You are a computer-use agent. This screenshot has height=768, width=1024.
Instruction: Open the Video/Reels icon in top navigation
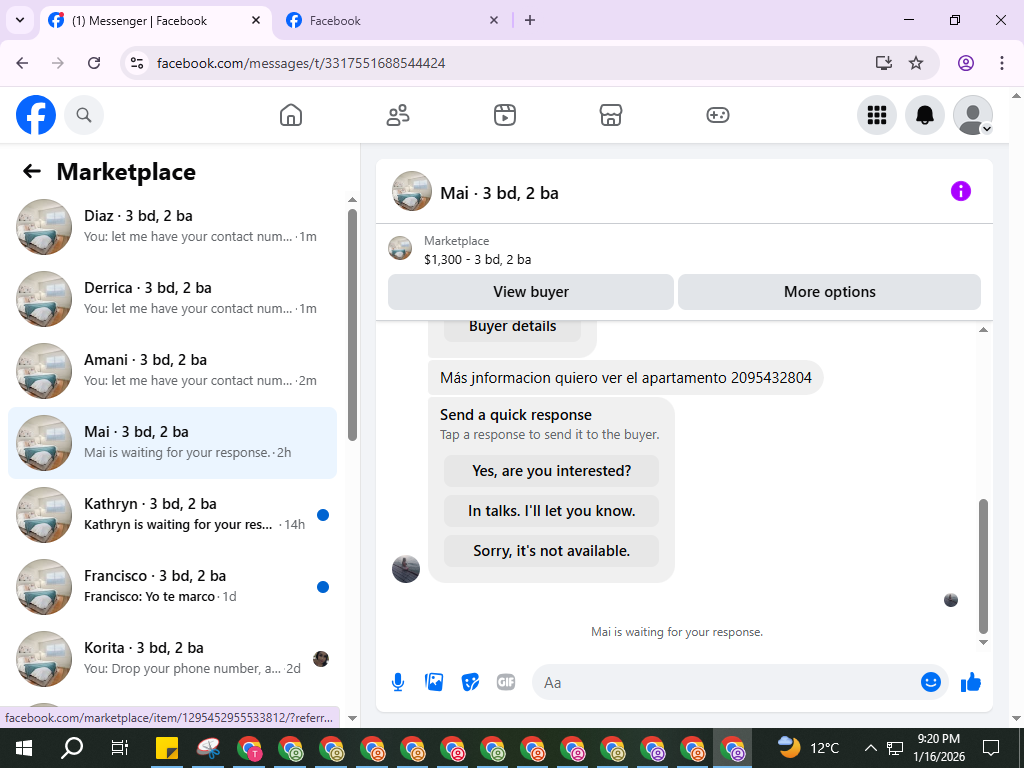pyautogui.click(x=504, y=115)
